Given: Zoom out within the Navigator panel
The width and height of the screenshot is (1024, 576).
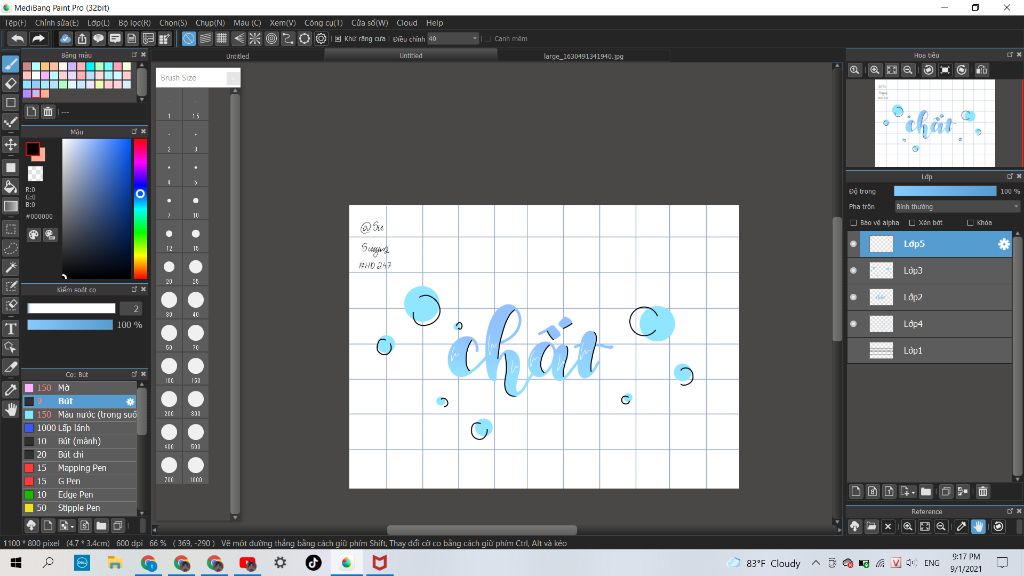Looking at the screenshot, I should [908, 70].
